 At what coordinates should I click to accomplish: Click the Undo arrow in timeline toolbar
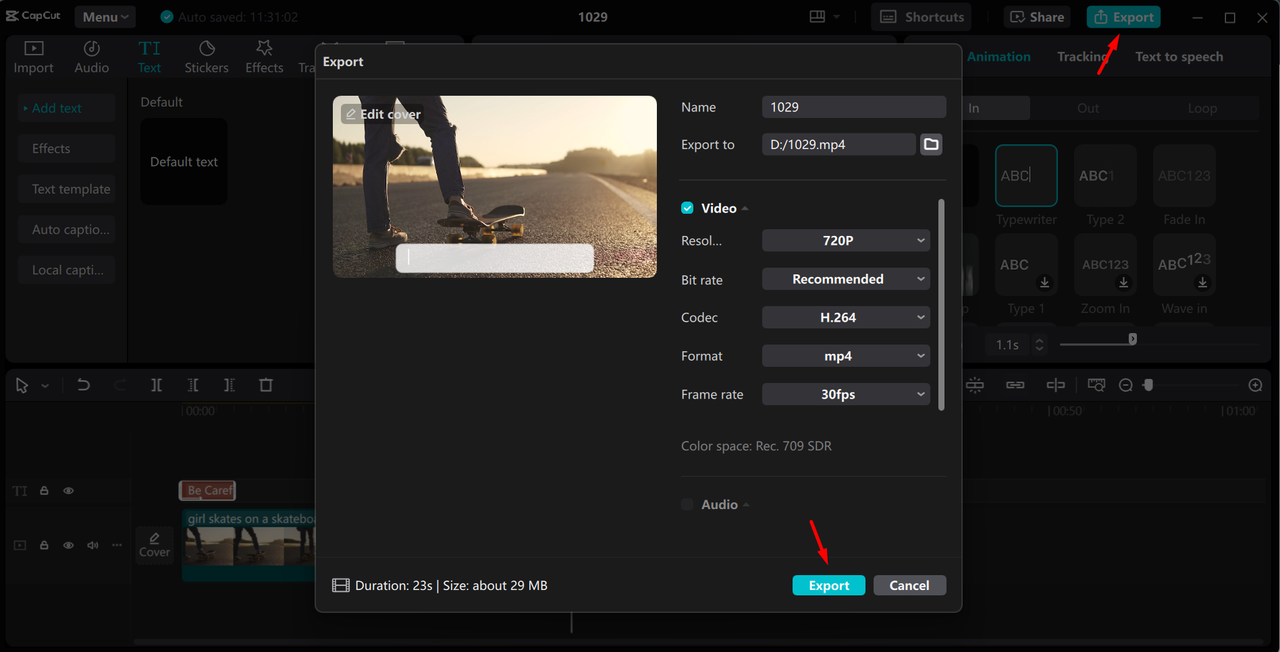click(84, 385)
